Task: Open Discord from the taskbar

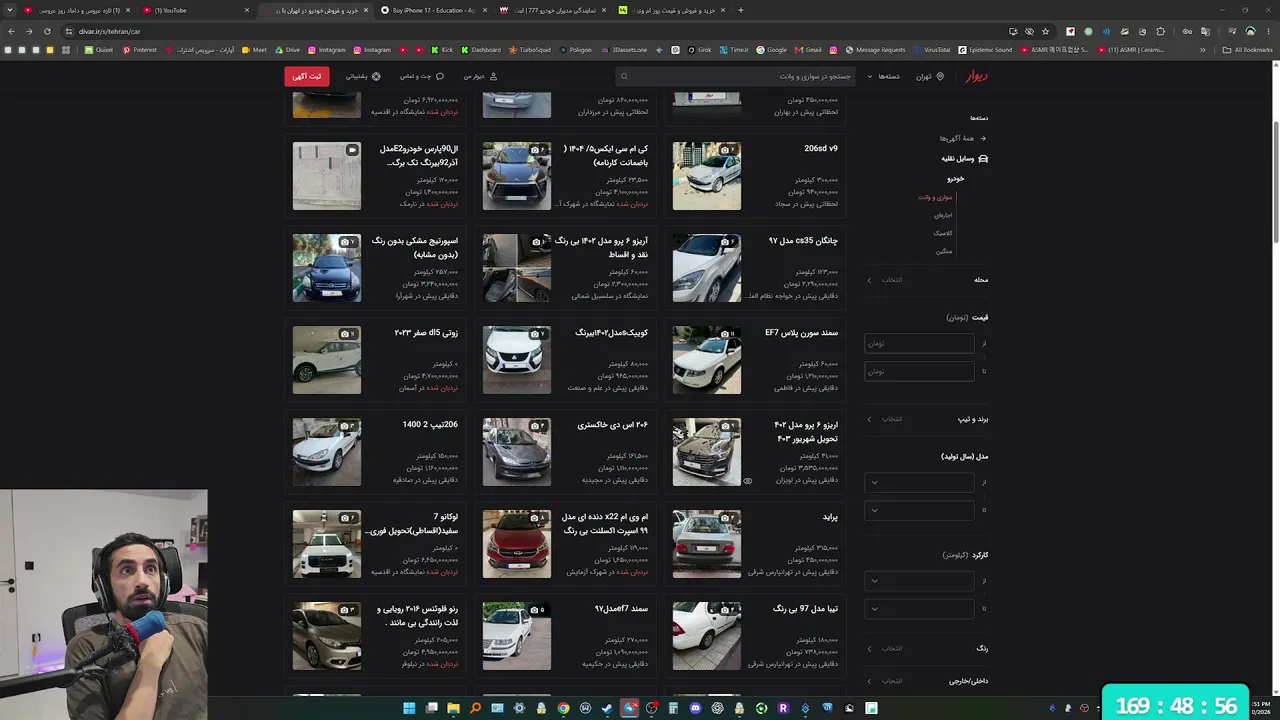Action: click(695, 708)
